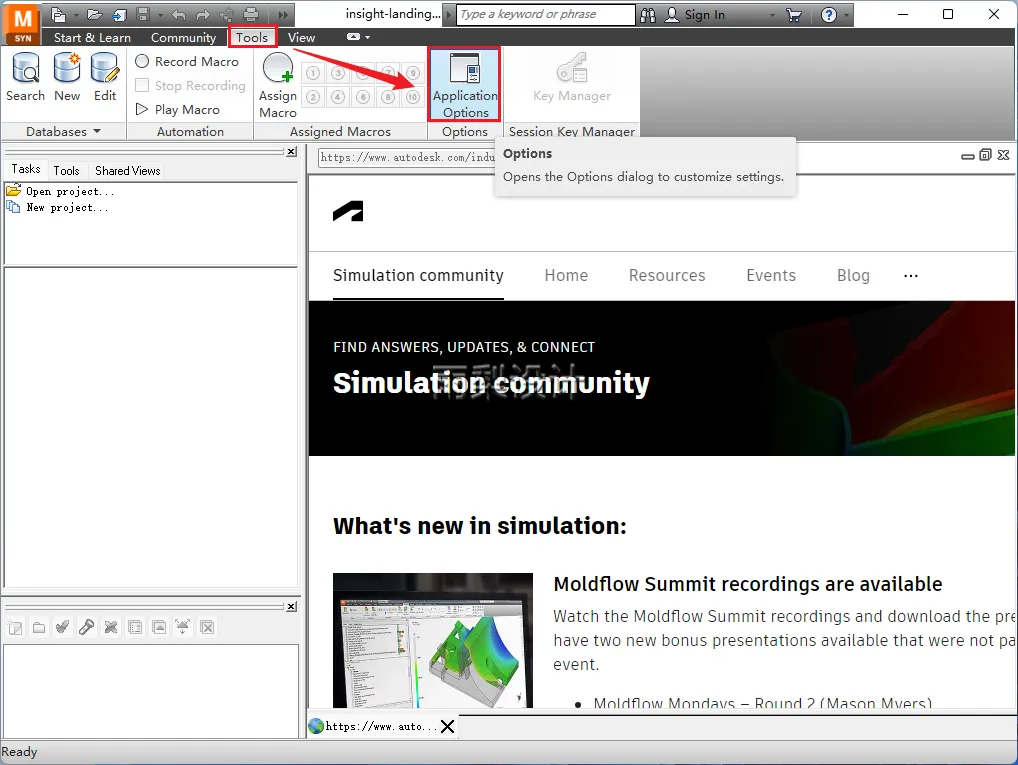Click the checkmark icon in lower panel toolbar

pos(62,627)
